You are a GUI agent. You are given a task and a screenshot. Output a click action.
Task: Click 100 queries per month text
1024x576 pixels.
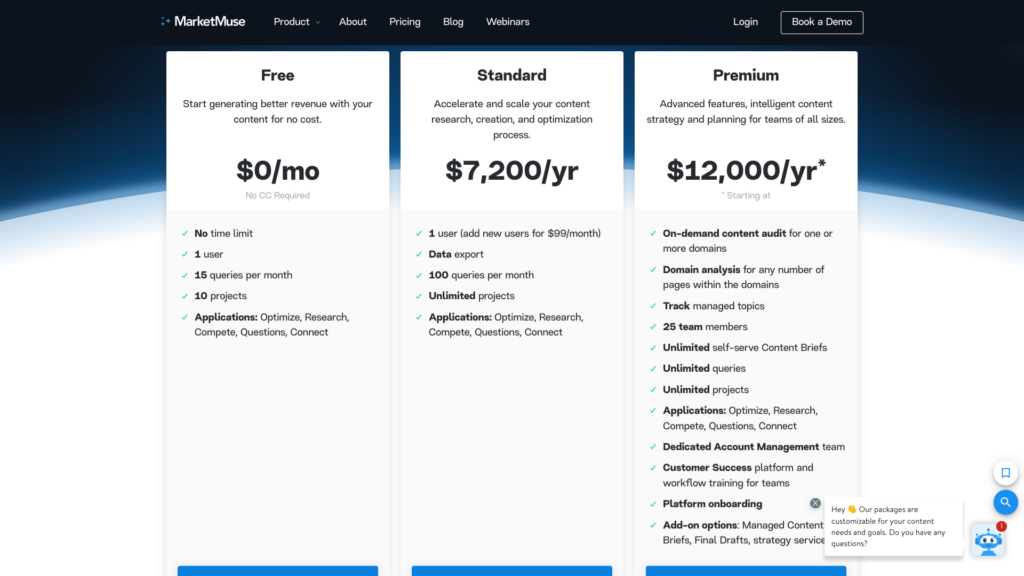pyautogui.click(x=481, y=275)
